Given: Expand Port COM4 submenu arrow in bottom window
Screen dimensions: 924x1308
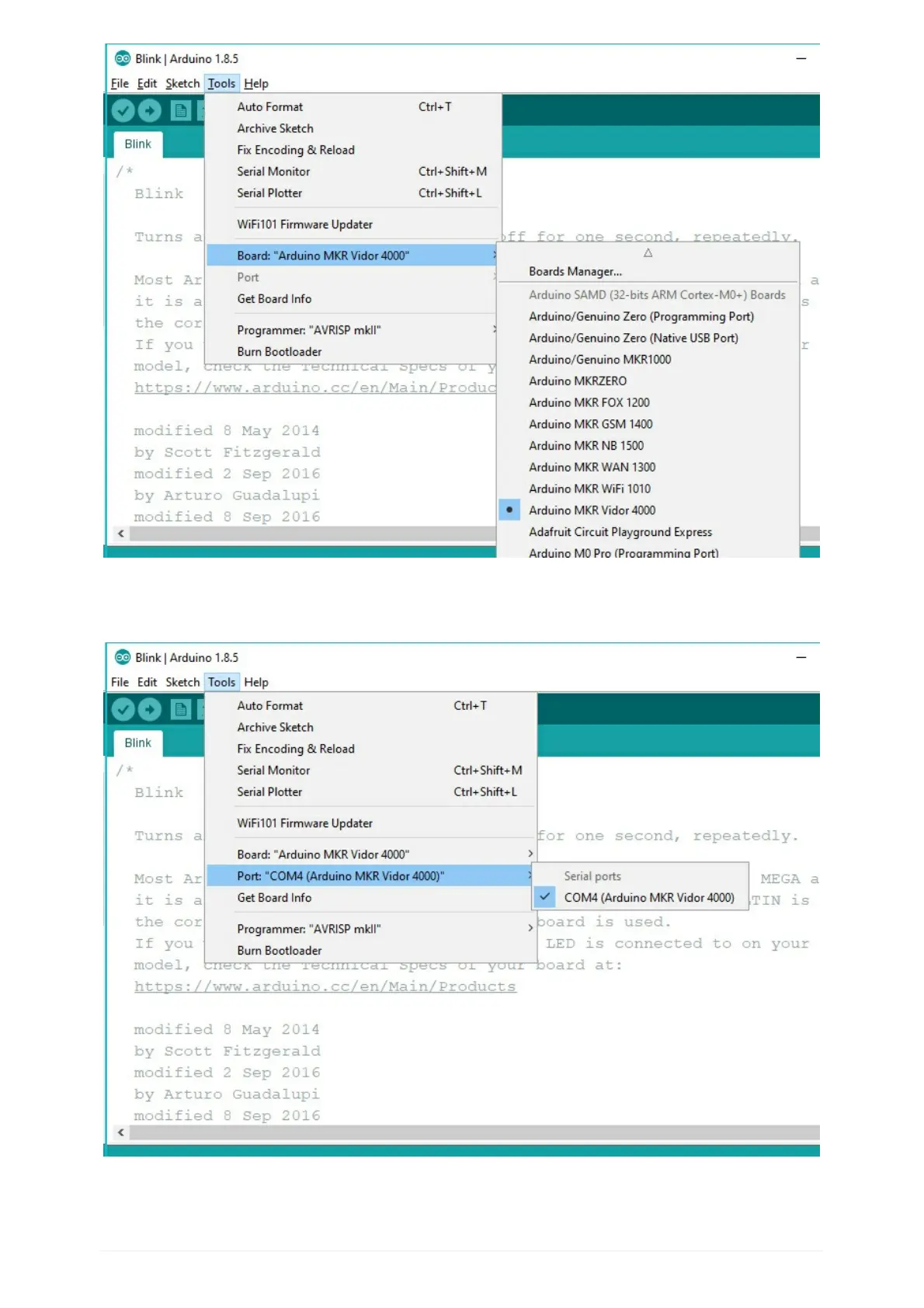Looking at the screenshot, I should point(530,875).
